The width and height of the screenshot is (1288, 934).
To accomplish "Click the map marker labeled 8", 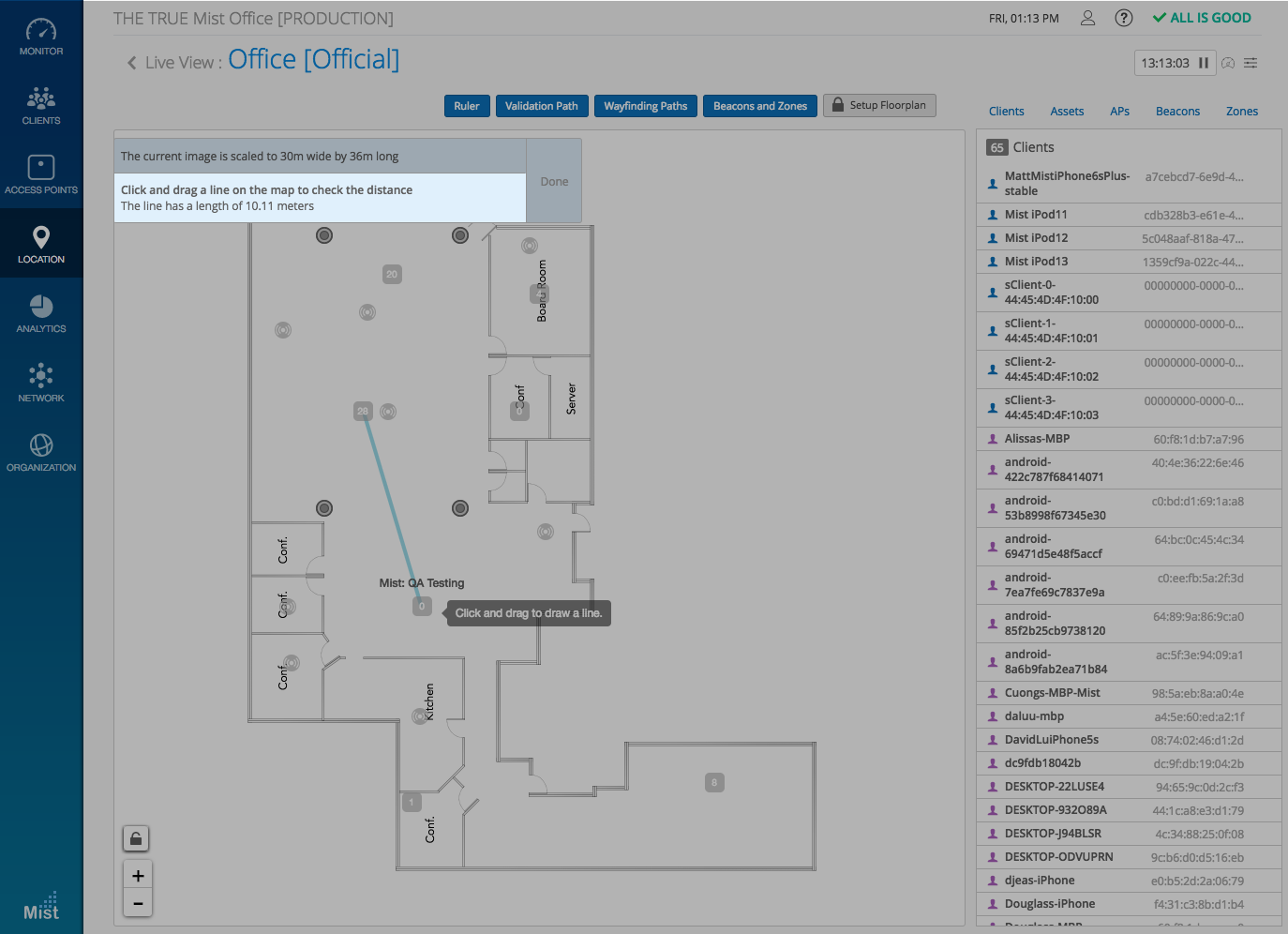I will pos(714,782).
